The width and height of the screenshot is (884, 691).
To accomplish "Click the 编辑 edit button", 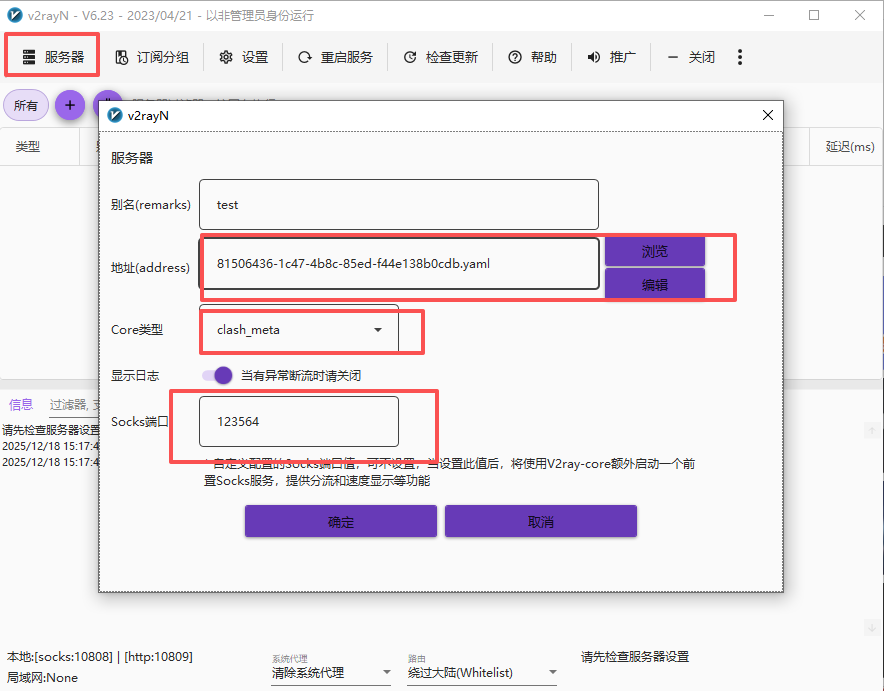I will [x=655, y=284].
